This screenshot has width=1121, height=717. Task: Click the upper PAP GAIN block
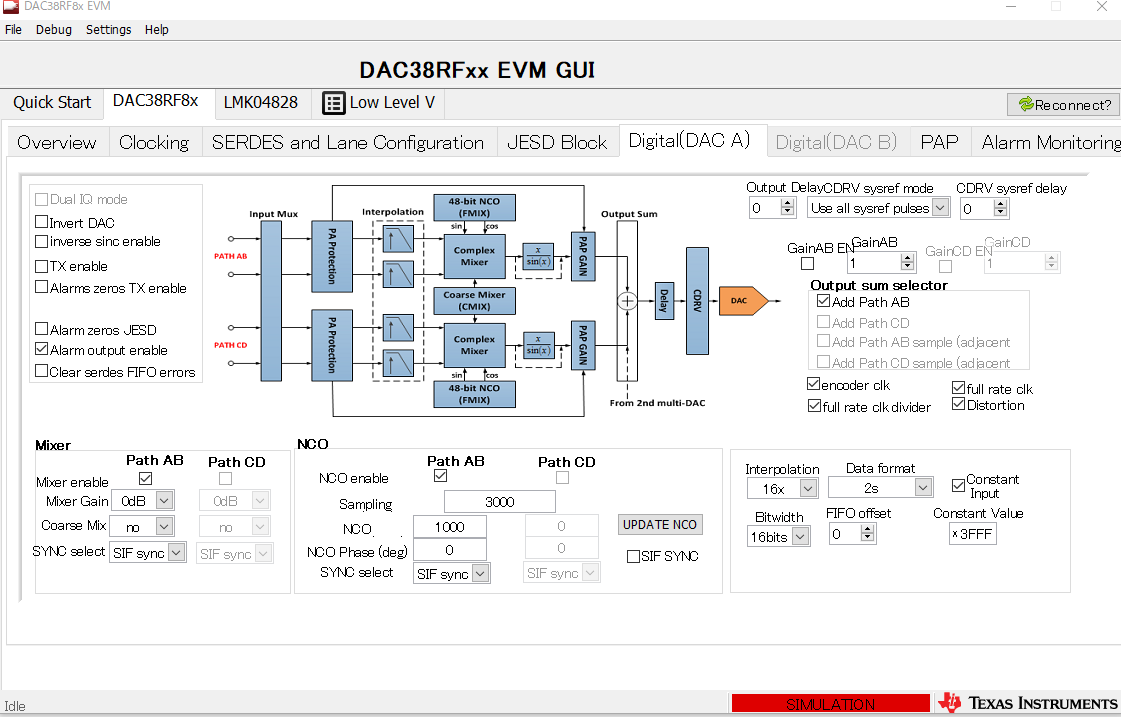click(x=583, y=257)
